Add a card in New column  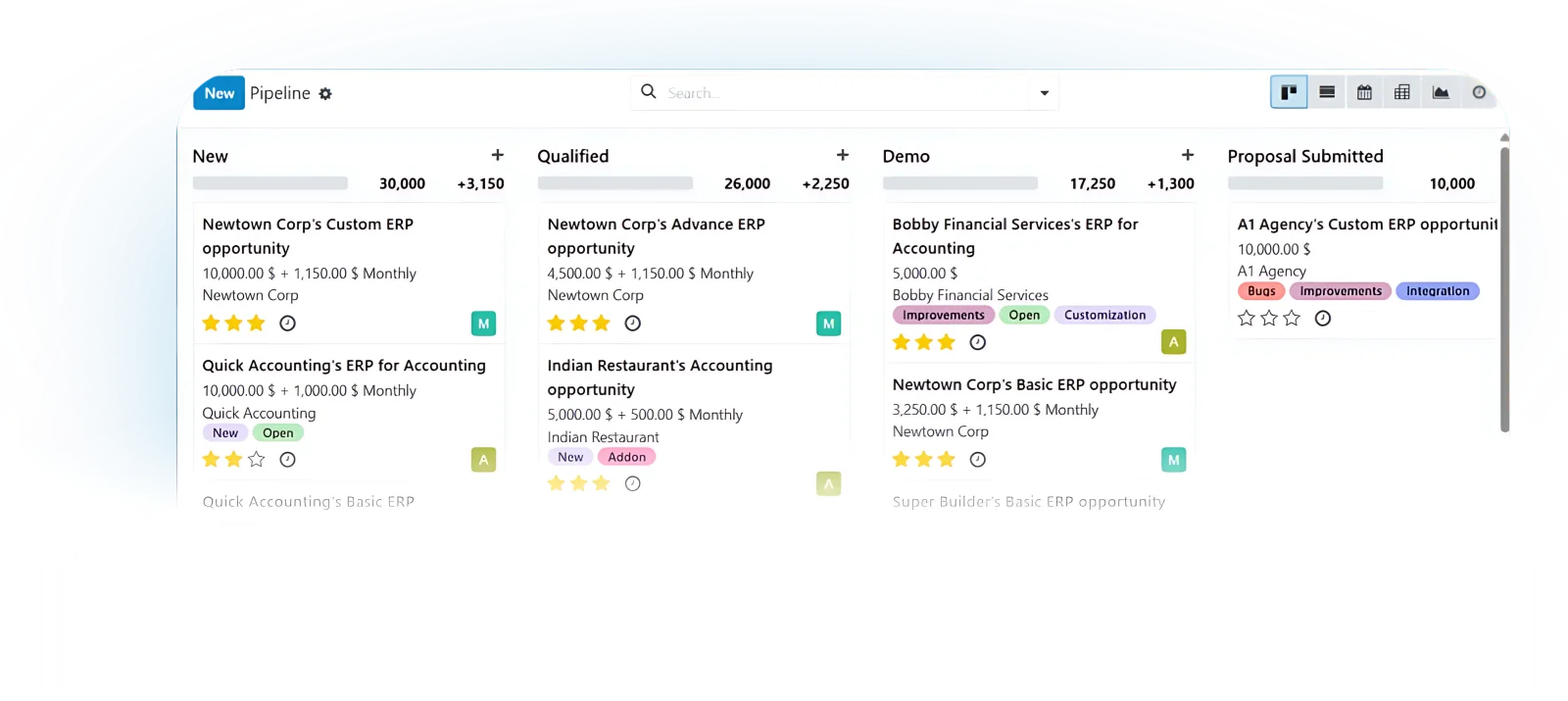(x=497, y=155)
